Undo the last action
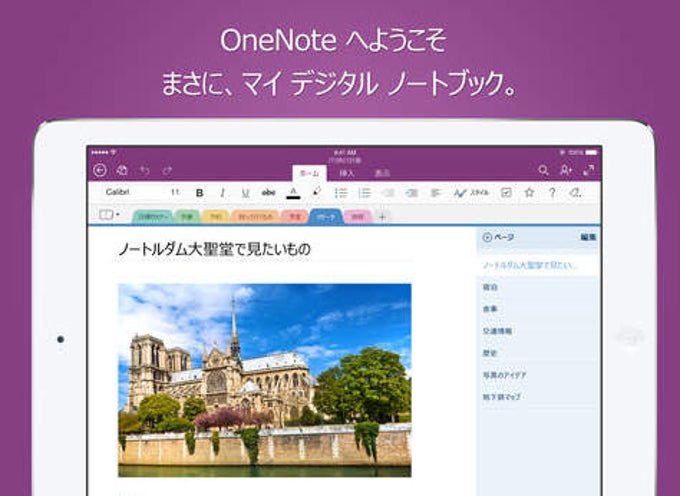680x496 pixels. pyautogui.click(x=145, y=170)
